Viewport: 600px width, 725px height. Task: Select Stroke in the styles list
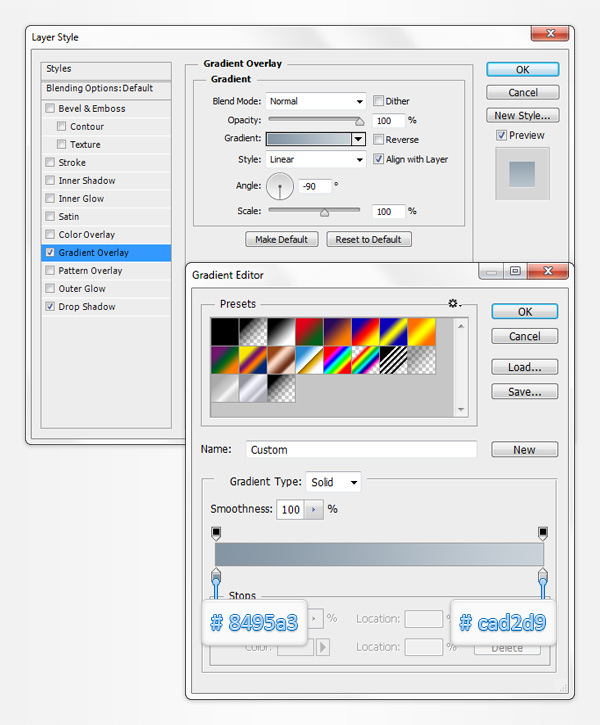click(x=72, y=163)
